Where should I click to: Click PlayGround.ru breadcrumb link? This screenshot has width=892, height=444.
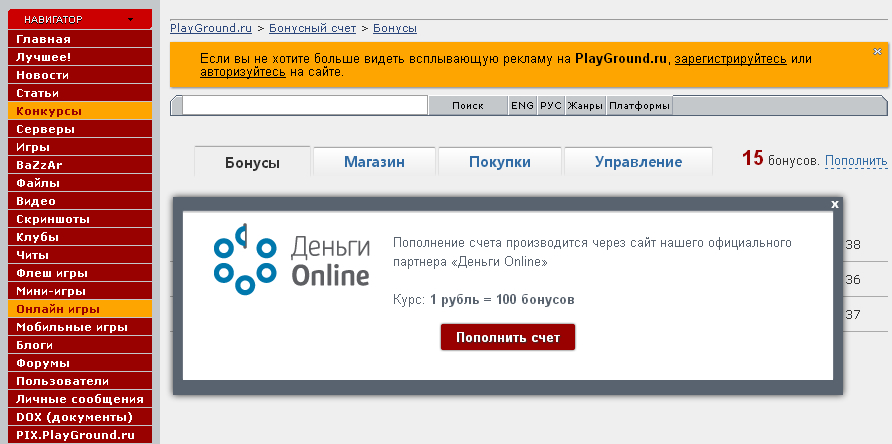pos(211,28)
